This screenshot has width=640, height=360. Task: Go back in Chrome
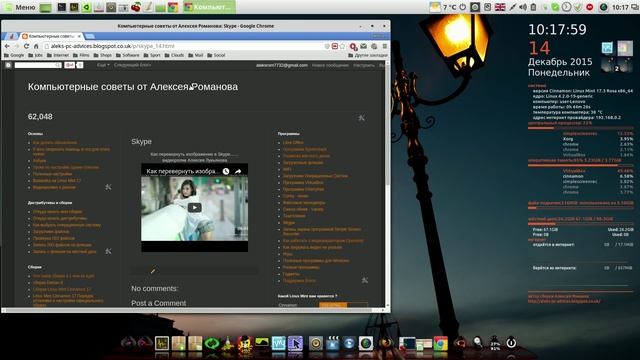click(x=7, y=46)
